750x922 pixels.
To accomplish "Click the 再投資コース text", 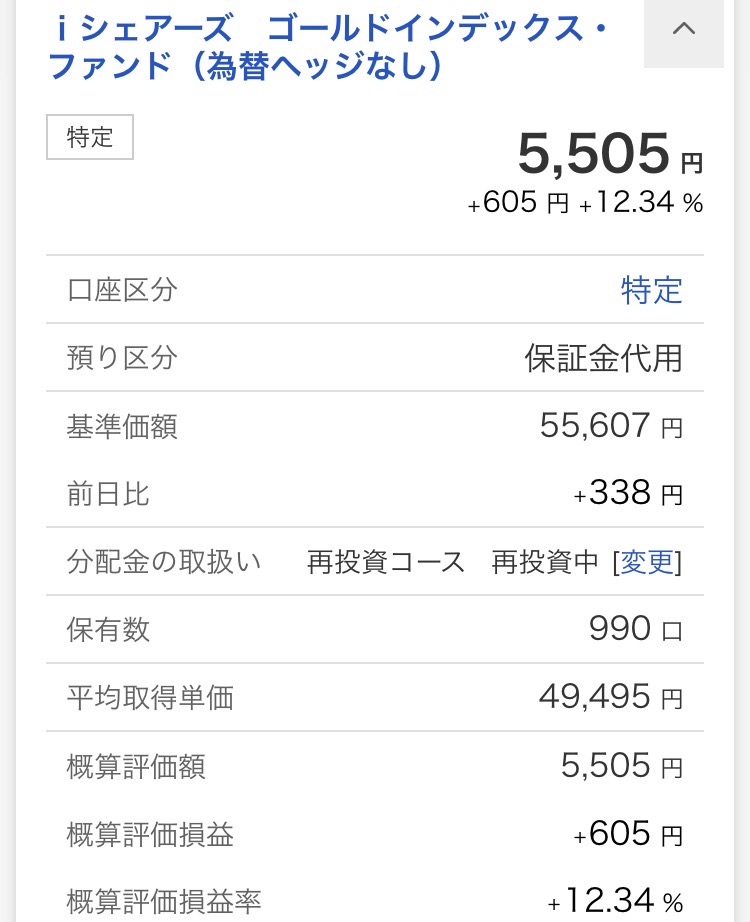I will click(x=386, y=562).
